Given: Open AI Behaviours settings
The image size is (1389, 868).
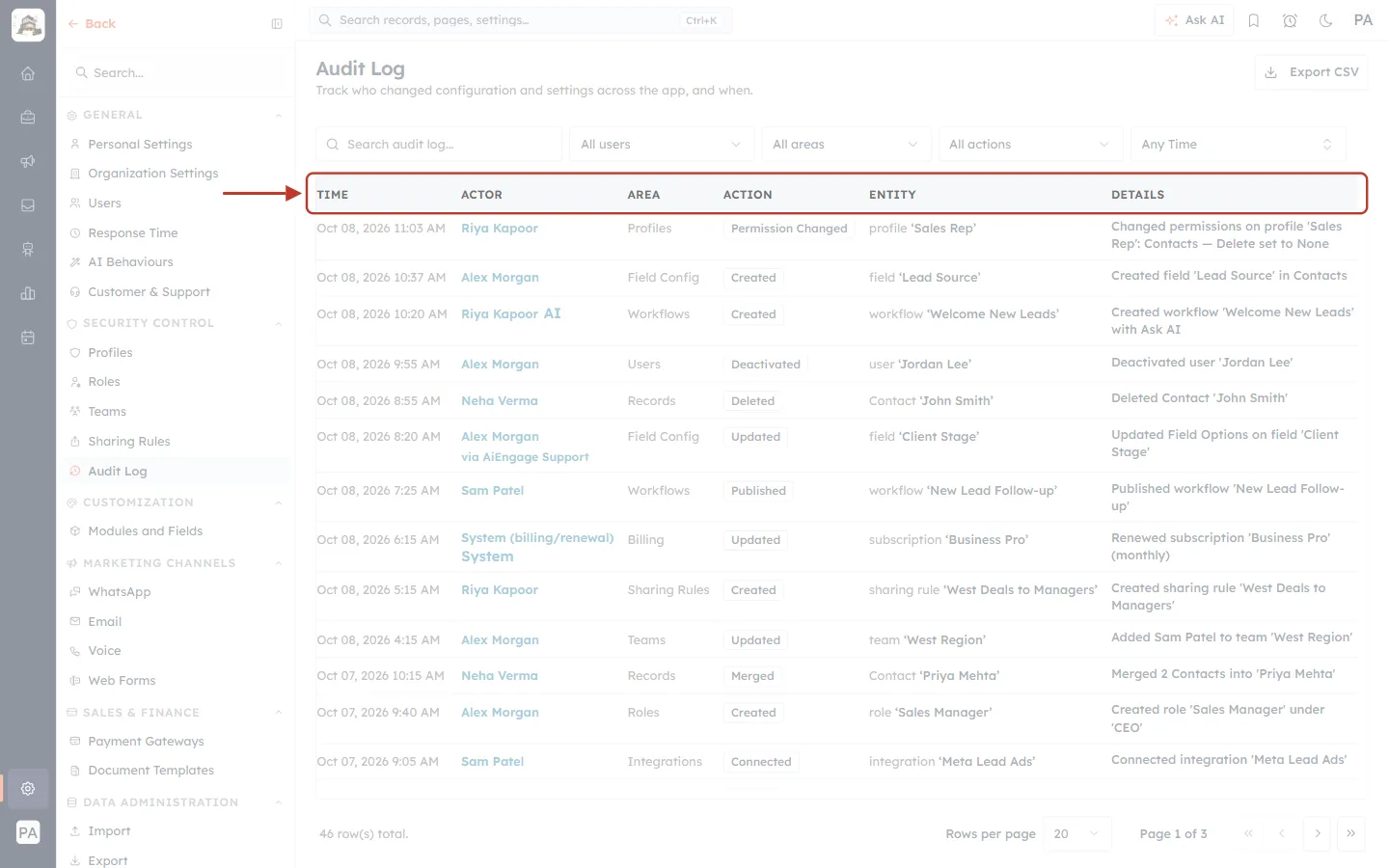Looking at the screenshot, I should (130, 262).
